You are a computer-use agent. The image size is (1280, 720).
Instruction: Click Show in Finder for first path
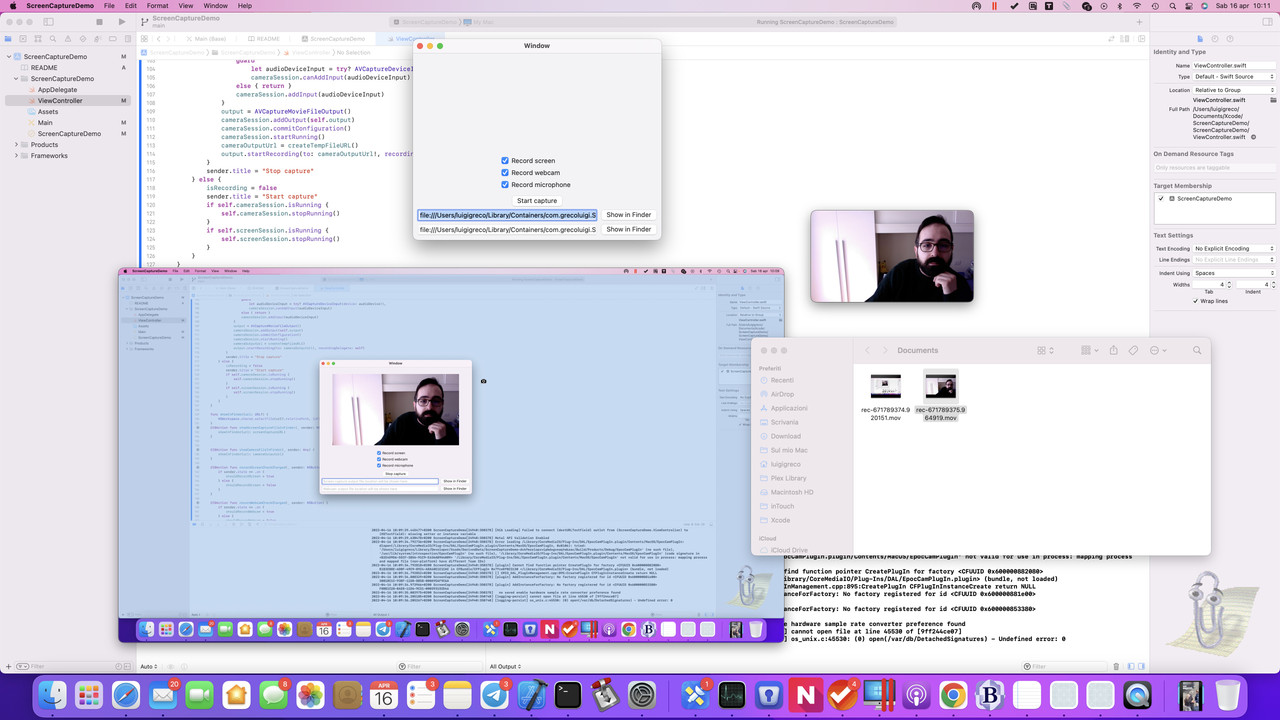(629, 215)
